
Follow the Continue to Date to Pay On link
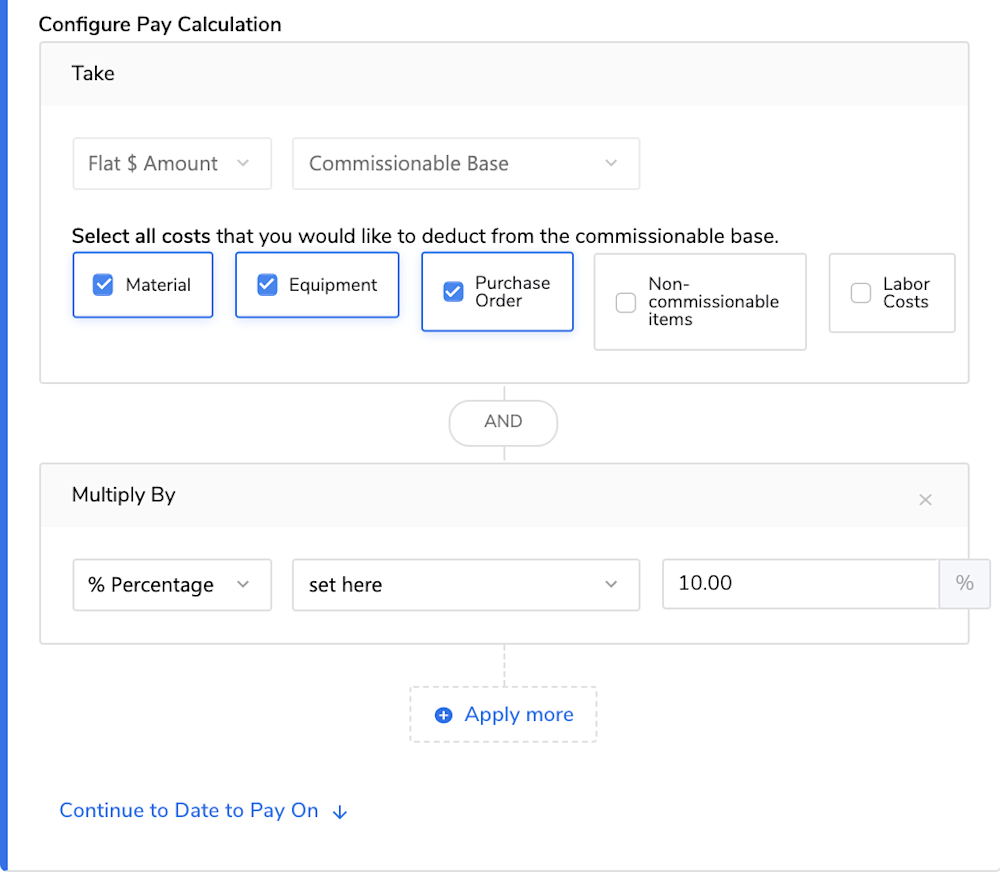coord(188,811)
